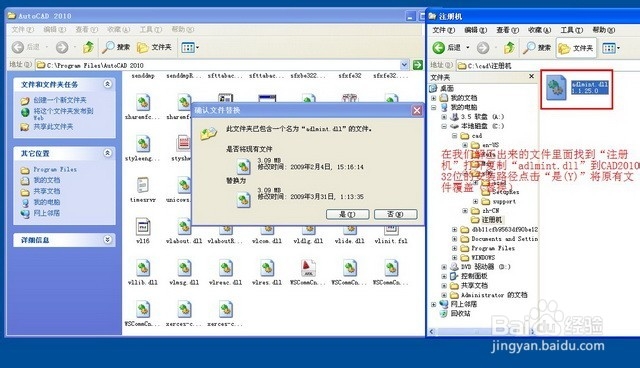
Task: Select vlres.dll file icon
Action: tap(267, 268)
